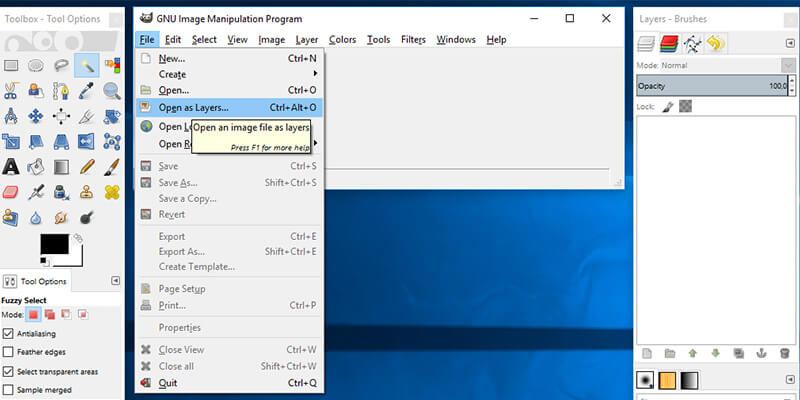Select the Select by Color tool

click(x=112, y=65)
